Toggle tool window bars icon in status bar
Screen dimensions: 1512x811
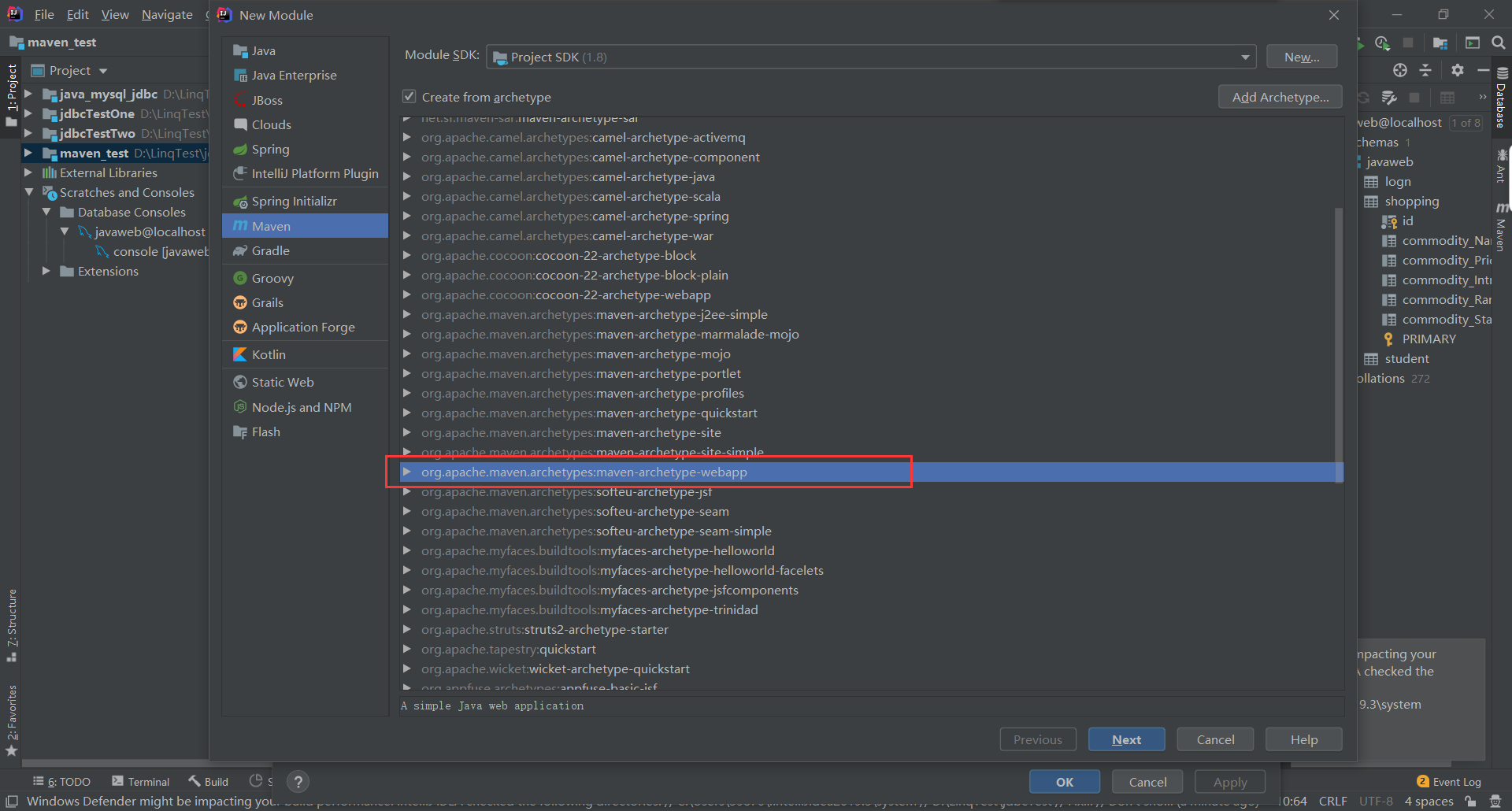[12, 802]
